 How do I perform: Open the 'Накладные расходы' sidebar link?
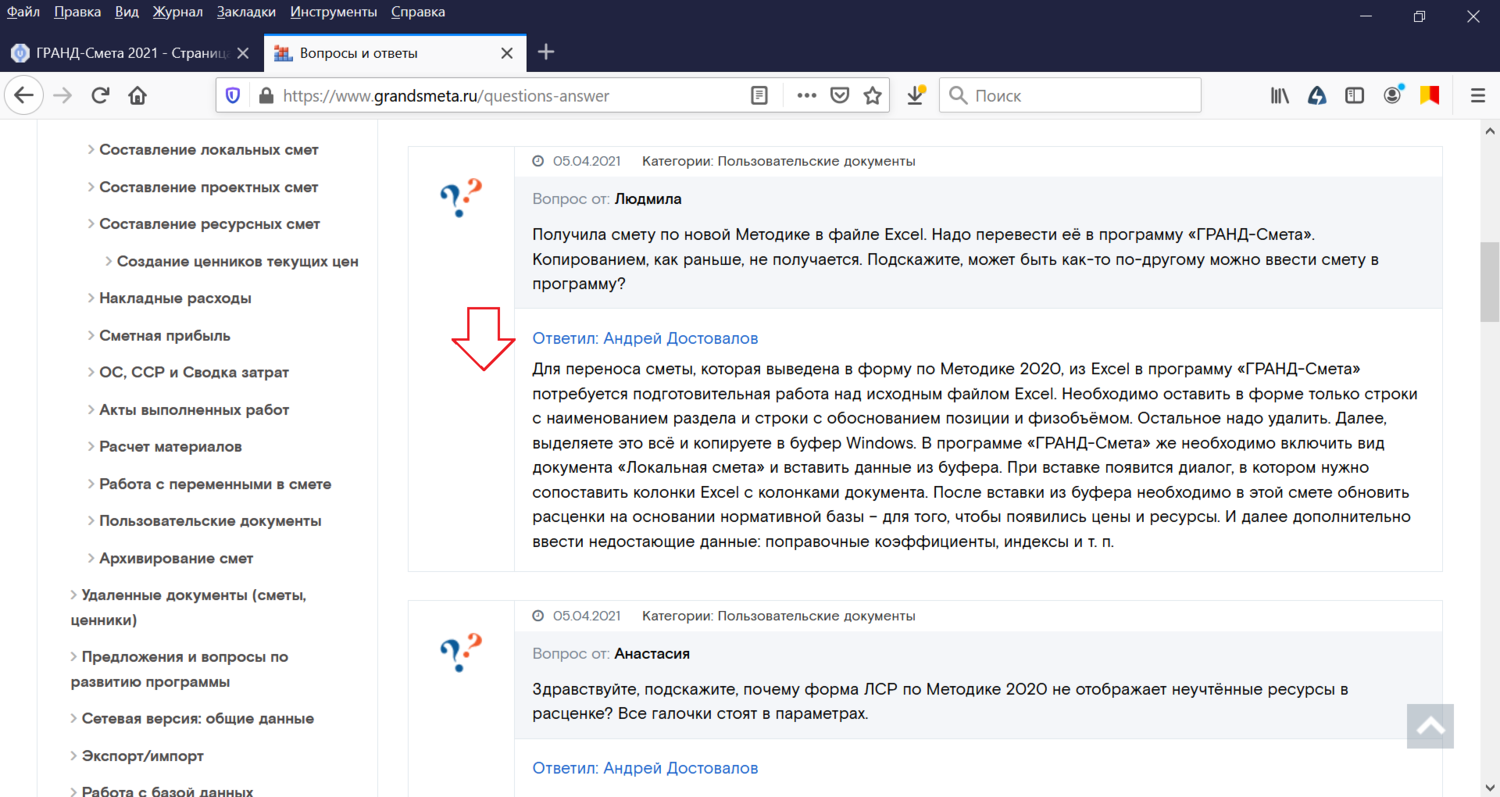175,298
